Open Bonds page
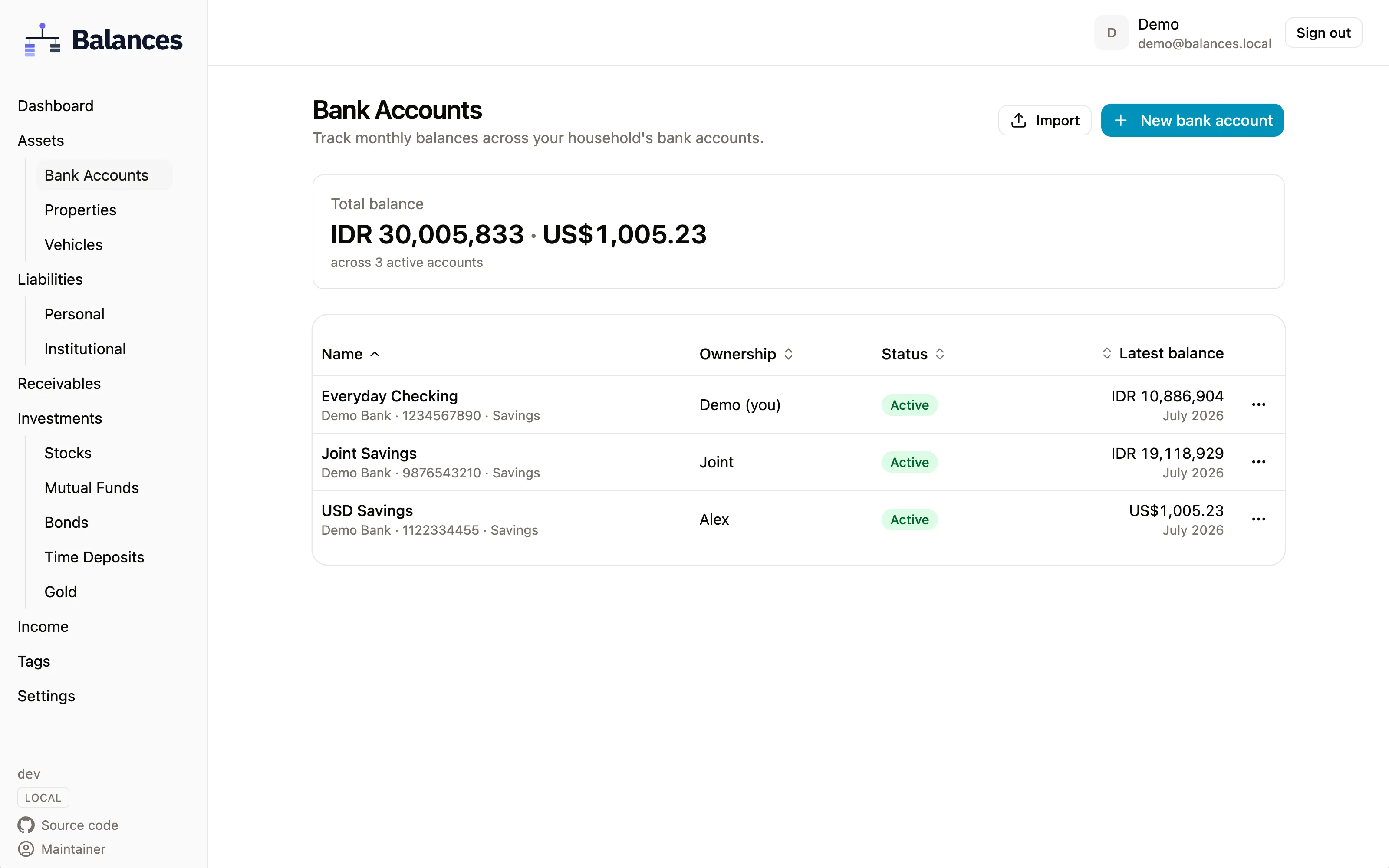 [x=66, y=523]
